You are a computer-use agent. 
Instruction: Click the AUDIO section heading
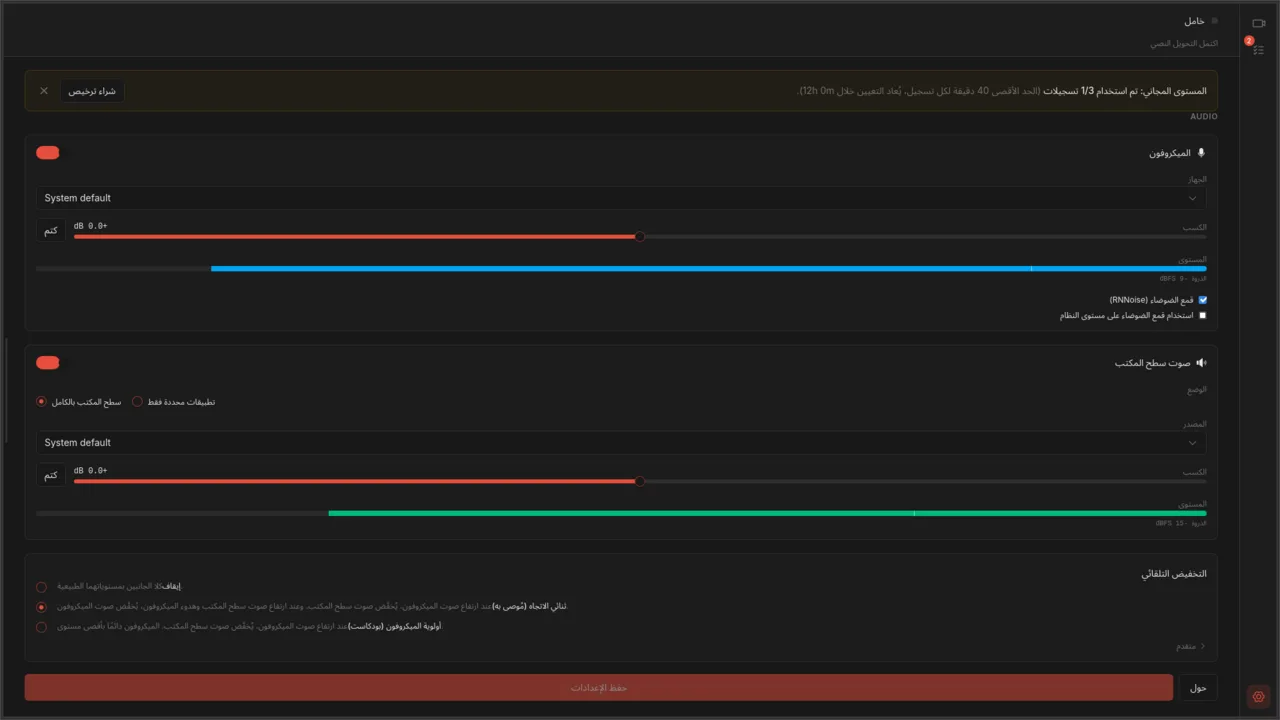(1204, 117)
